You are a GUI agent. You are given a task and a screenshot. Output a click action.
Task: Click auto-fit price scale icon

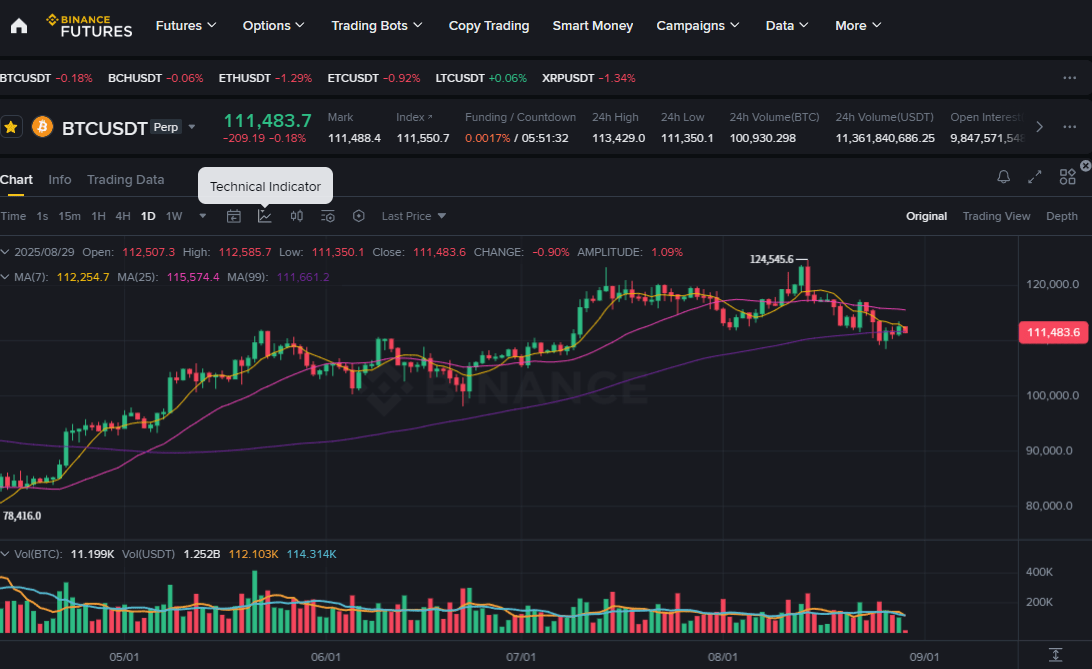point(1056,654)
